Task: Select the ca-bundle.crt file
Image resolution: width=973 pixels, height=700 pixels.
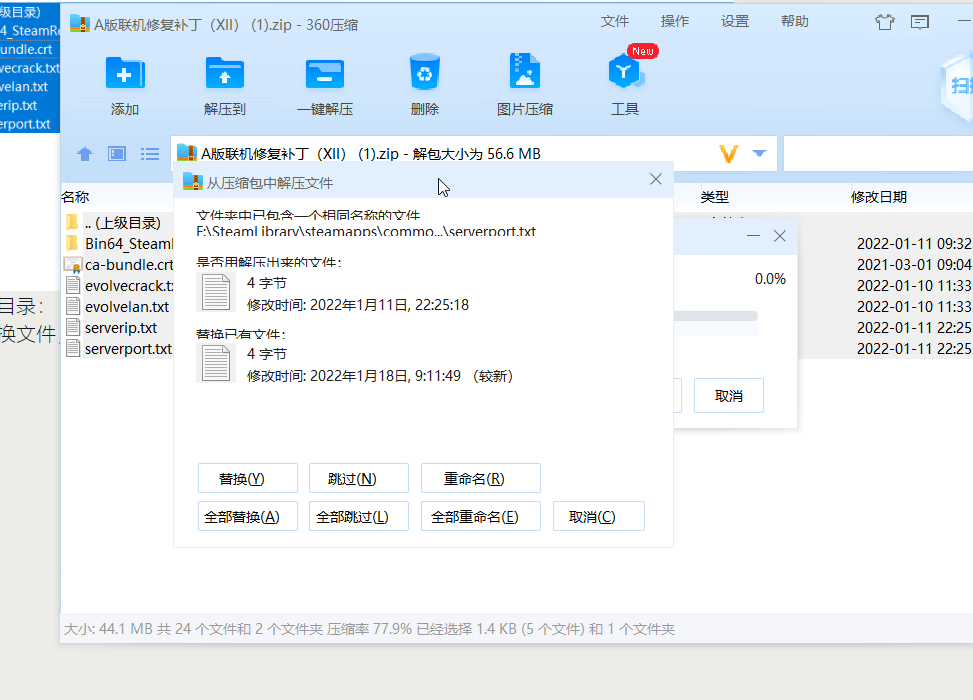Action: click(x=118, y=265)
